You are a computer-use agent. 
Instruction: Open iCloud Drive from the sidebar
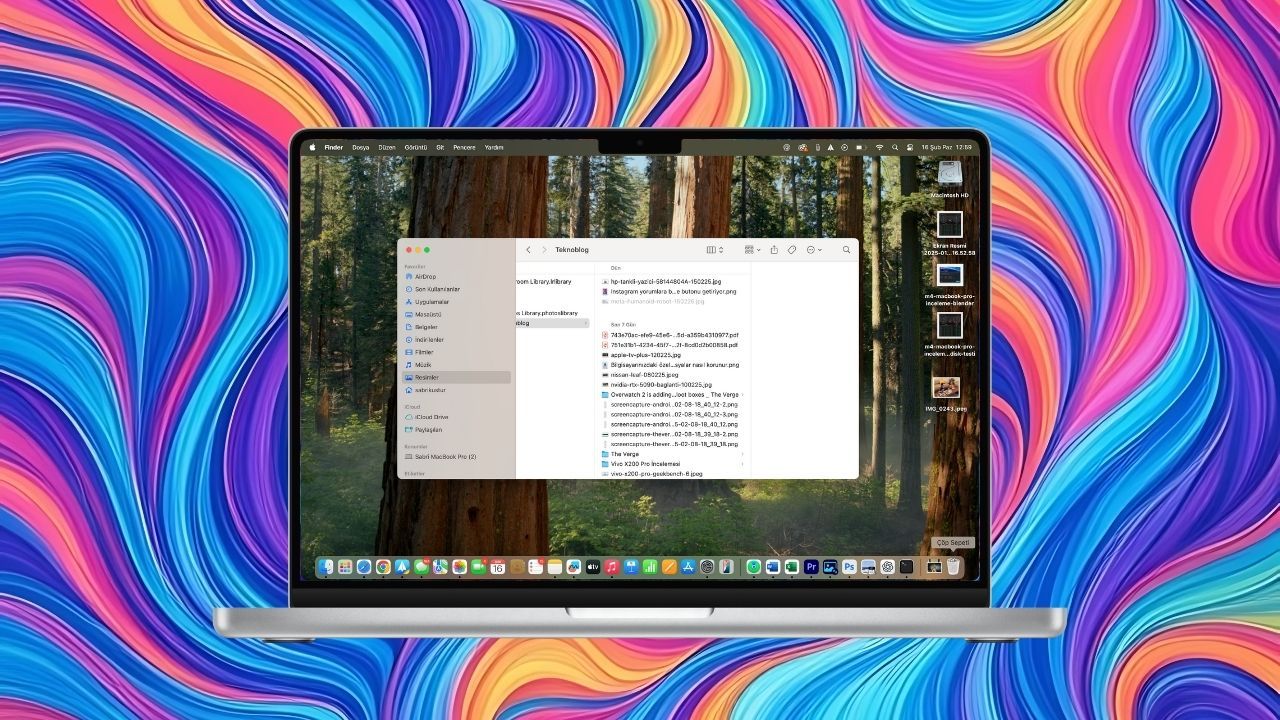pyautogui.click(x=431, y=417)
